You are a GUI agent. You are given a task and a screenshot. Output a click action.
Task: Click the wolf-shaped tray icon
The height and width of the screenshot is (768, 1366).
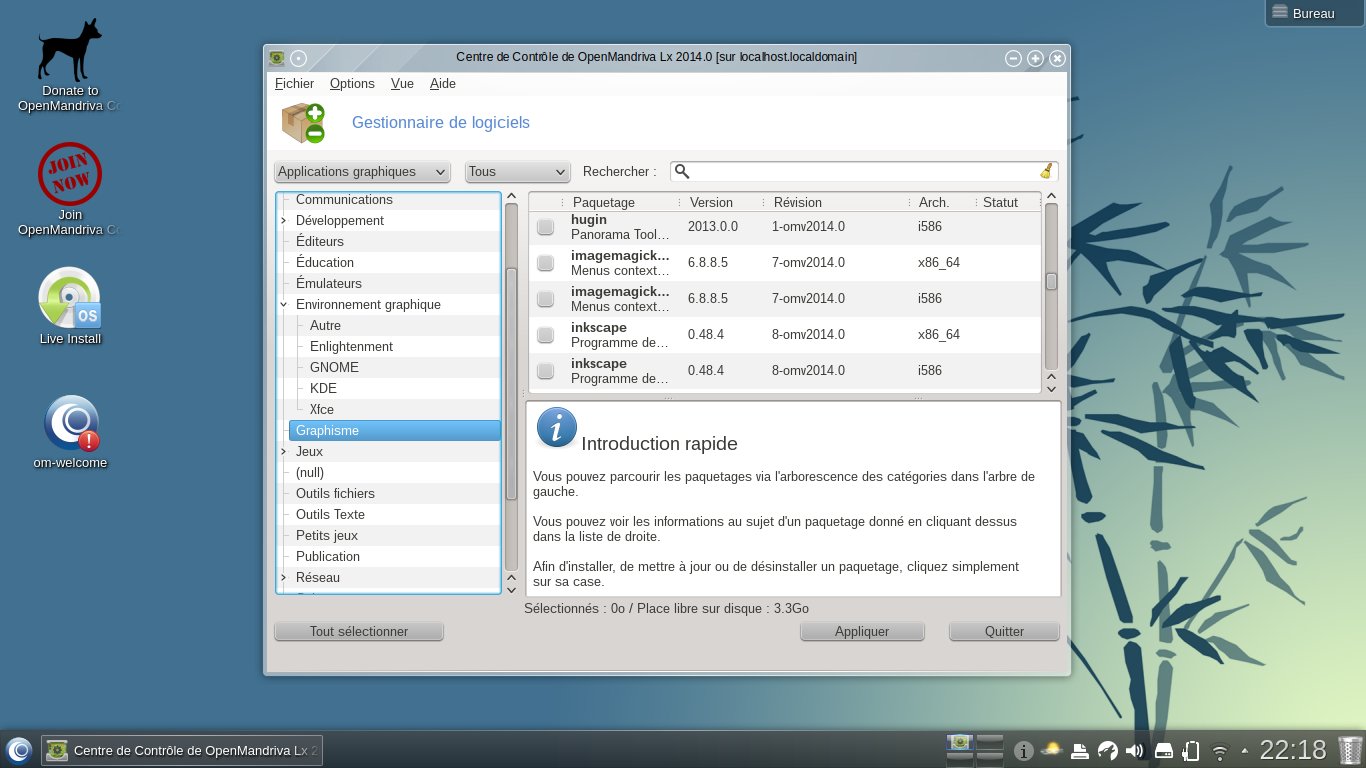(1107, 750)
